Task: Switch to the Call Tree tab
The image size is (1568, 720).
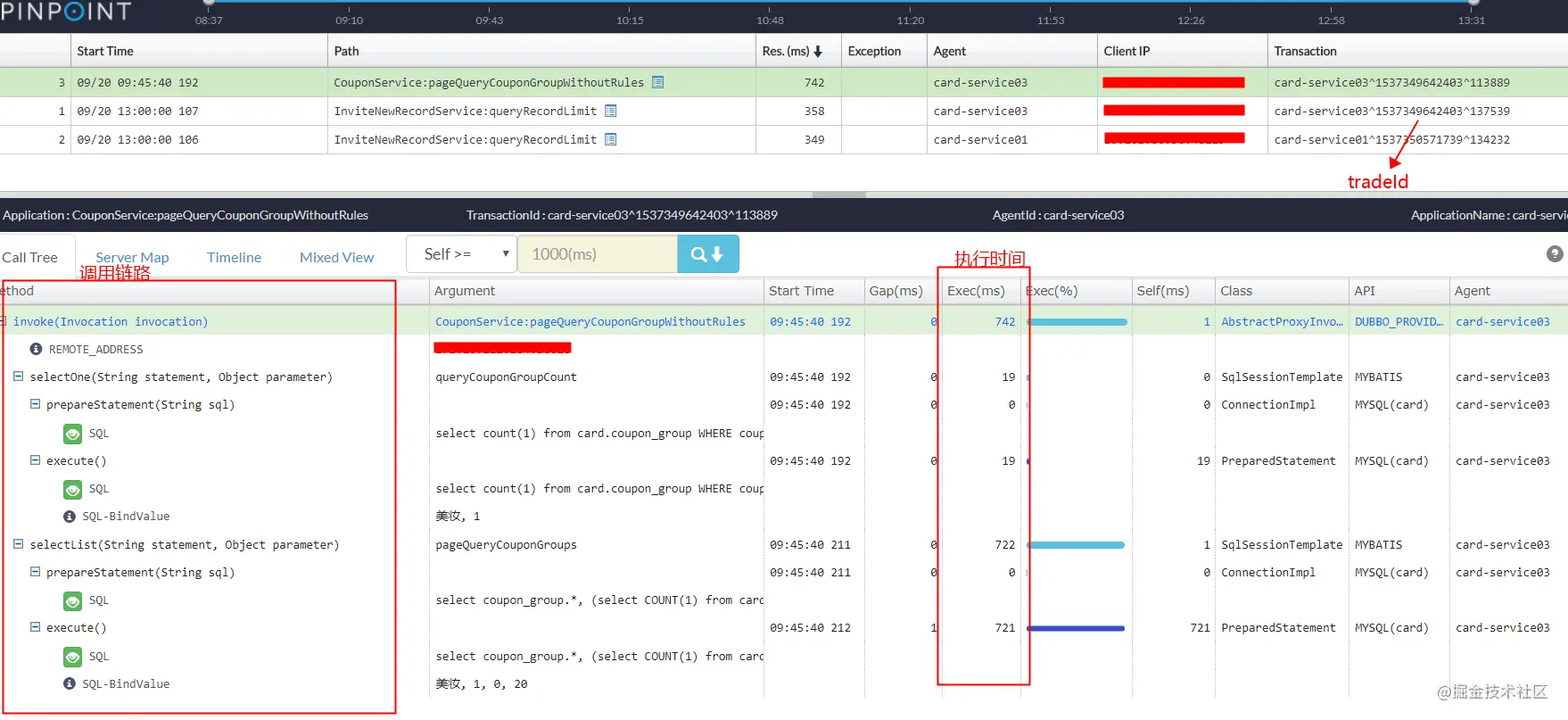Action: click(30, 257)
